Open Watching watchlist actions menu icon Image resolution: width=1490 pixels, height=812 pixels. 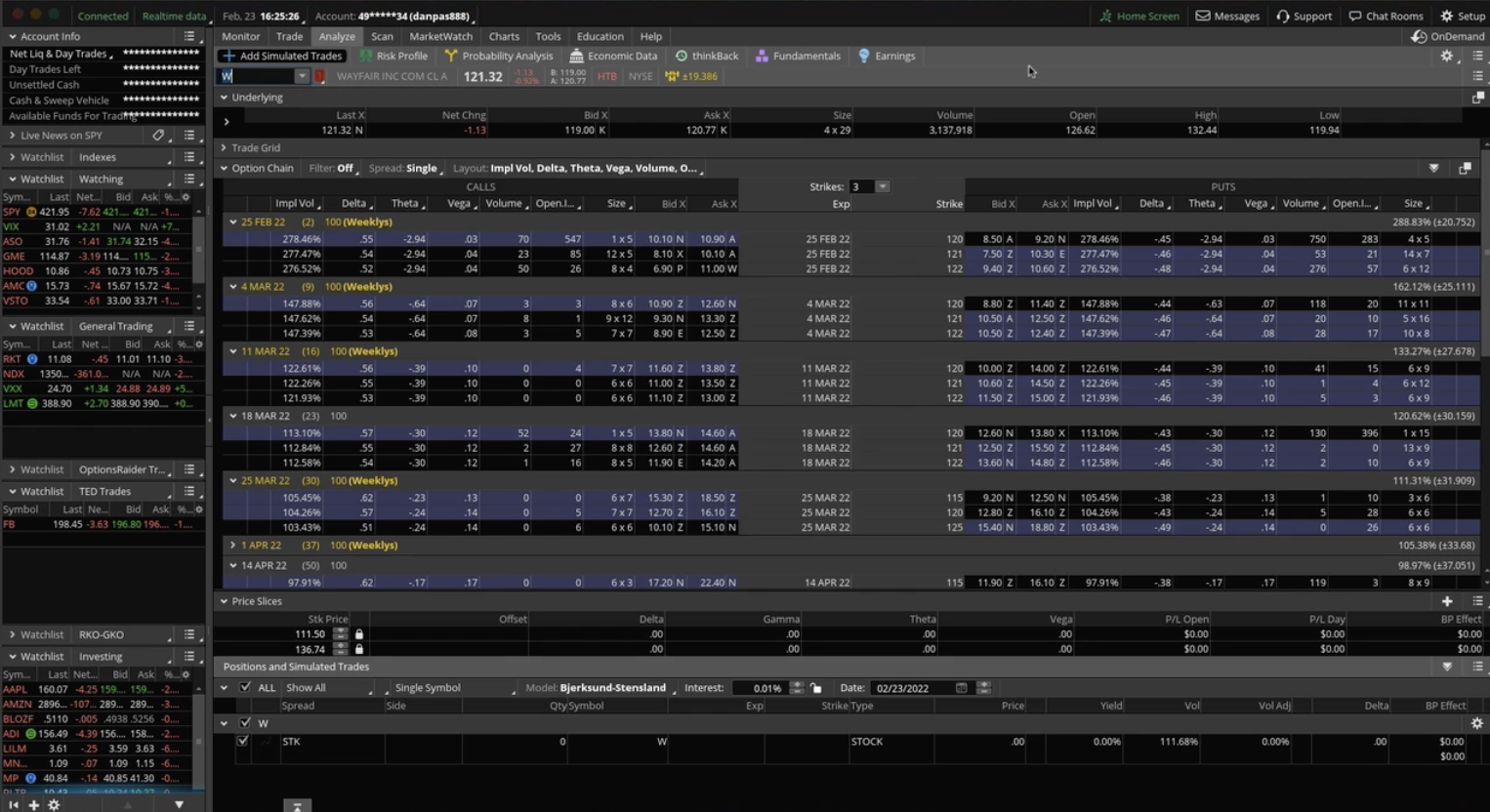(189, 179)
